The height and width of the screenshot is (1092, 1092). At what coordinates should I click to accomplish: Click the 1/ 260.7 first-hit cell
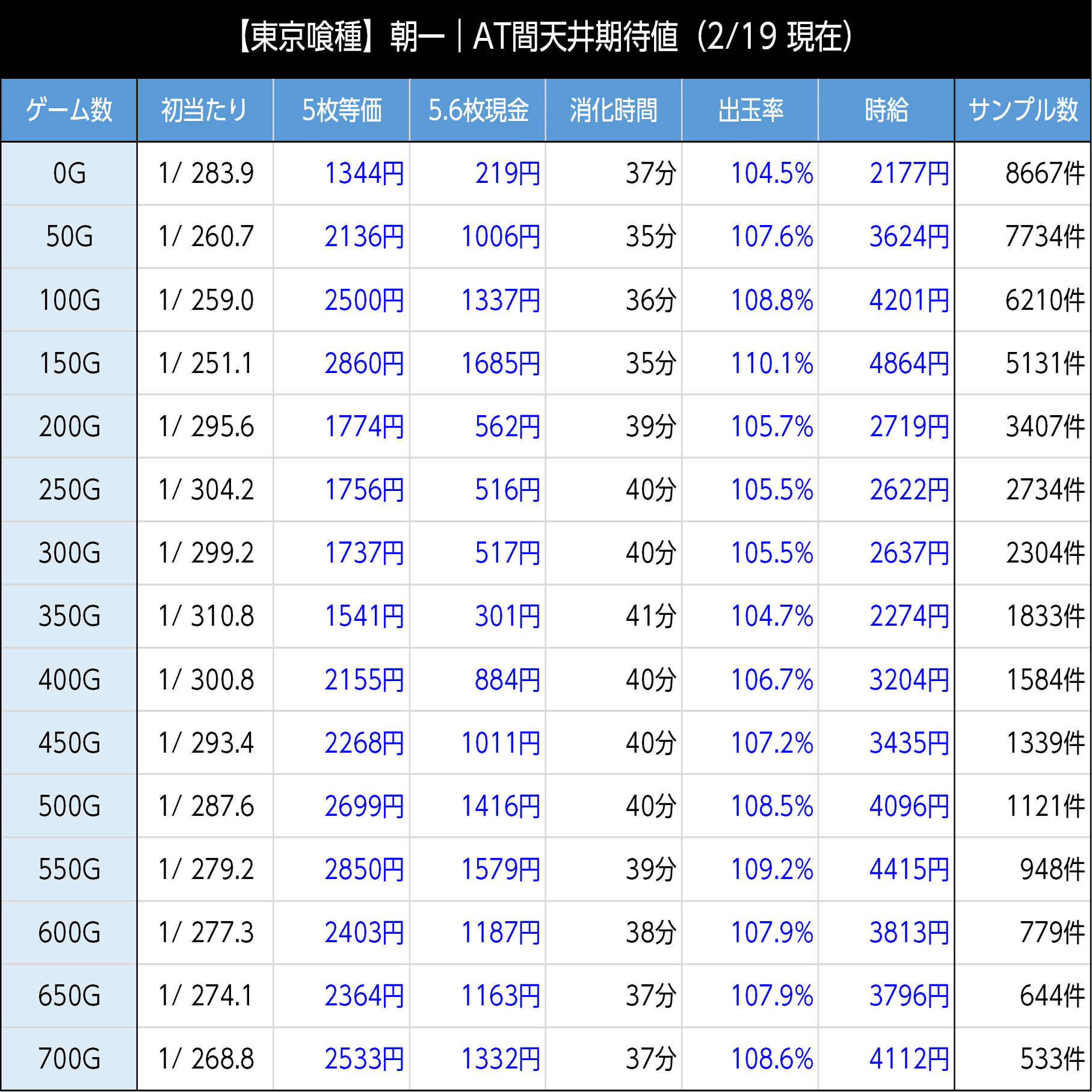coord(205,236)
